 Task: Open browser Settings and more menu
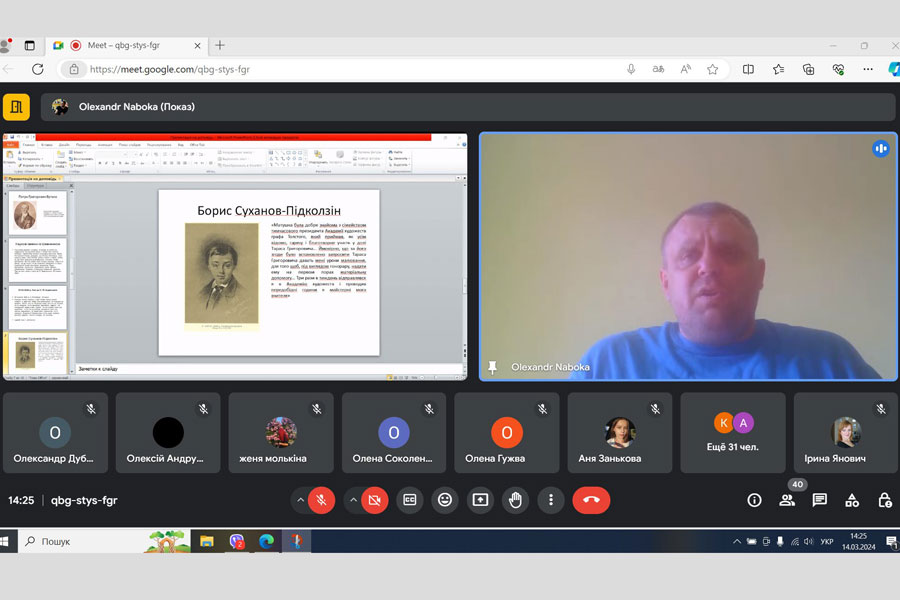point(868,69)
